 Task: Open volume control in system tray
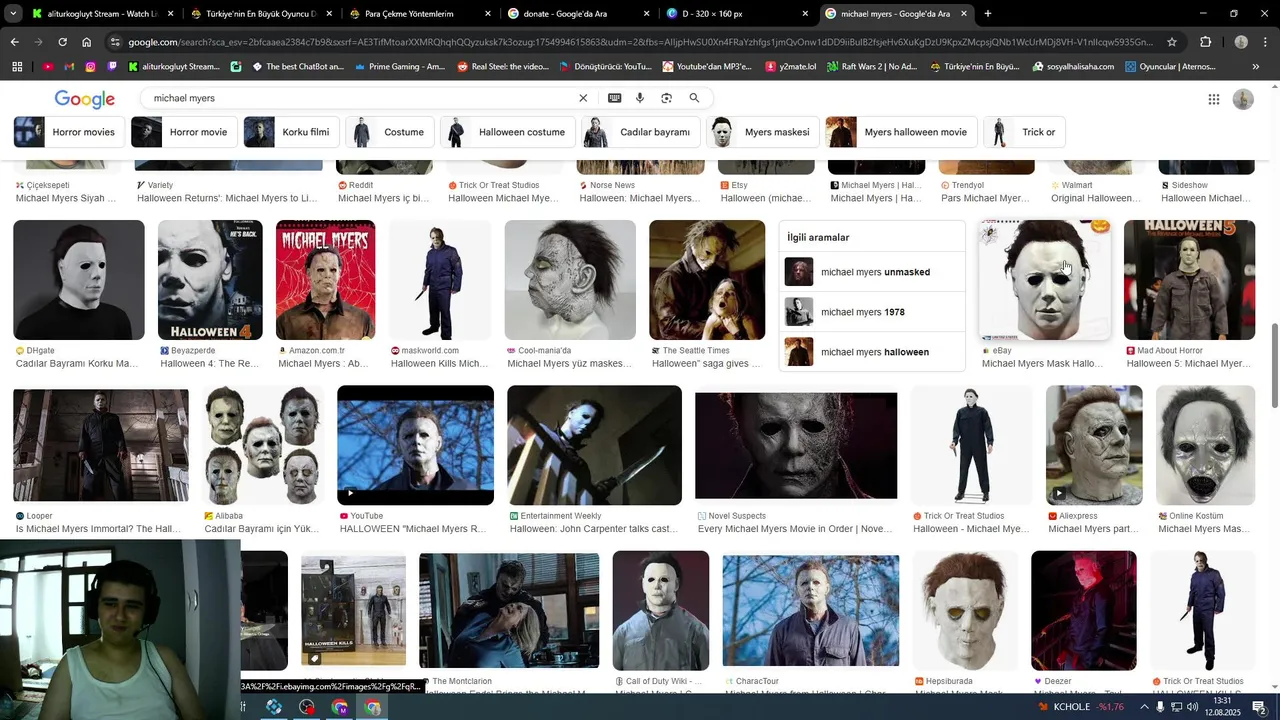[1193, 707]
